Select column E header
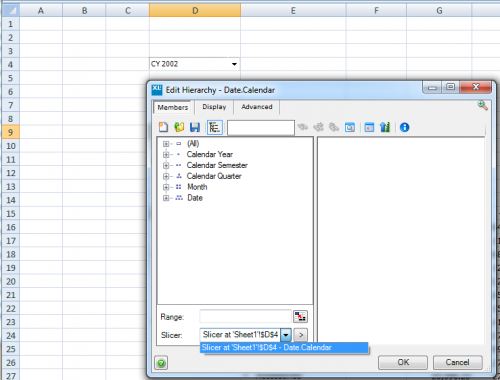 (x=293, y=11)
